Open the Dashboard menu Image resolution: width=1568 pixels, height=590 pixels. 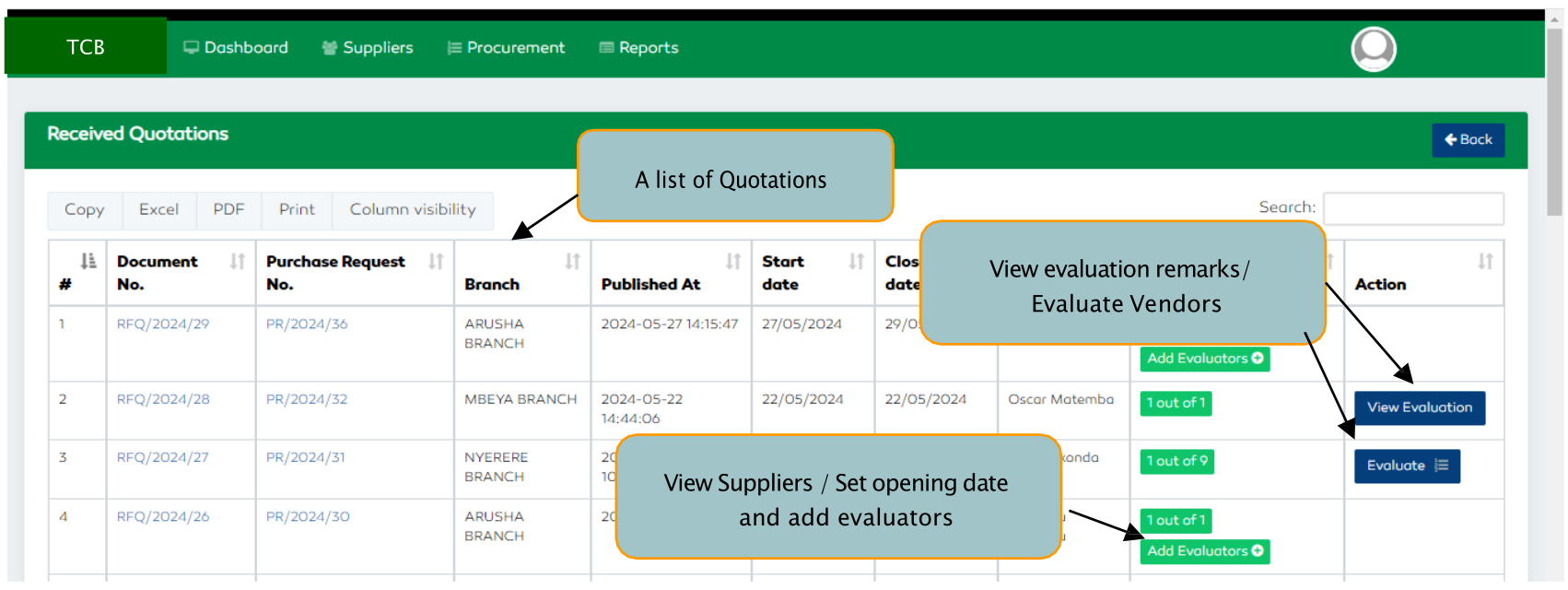(x=236, y=48)
